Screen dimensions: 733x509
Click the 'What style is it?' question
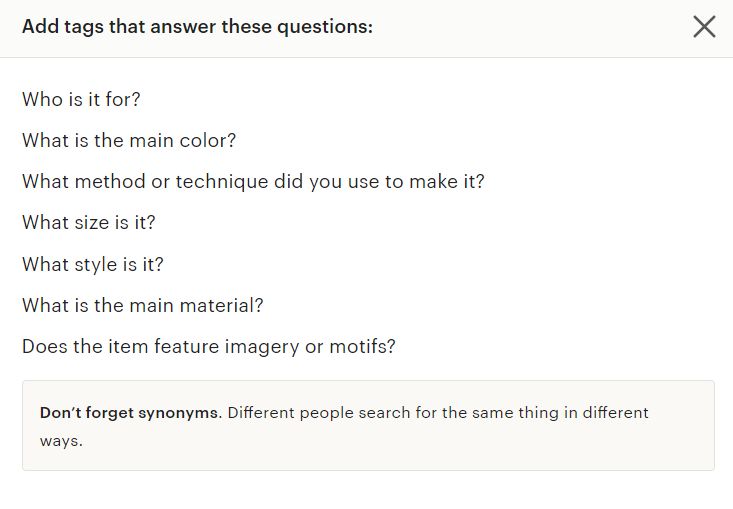tap(93, 265)
